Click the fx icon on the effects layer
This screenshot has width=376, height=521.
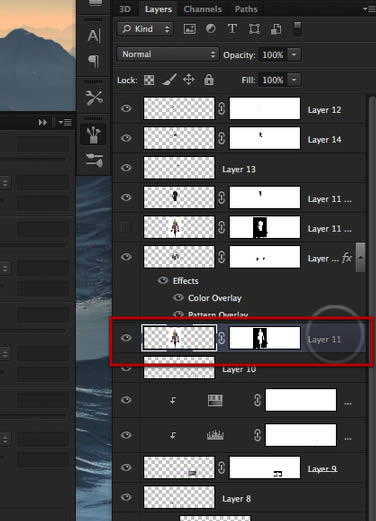(x=347, y=257)
